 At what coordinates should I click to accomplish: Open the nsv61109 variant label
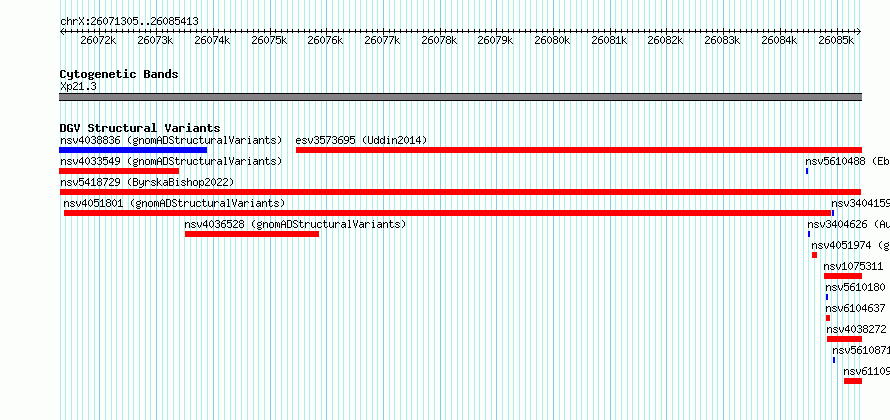coord(867,371)
